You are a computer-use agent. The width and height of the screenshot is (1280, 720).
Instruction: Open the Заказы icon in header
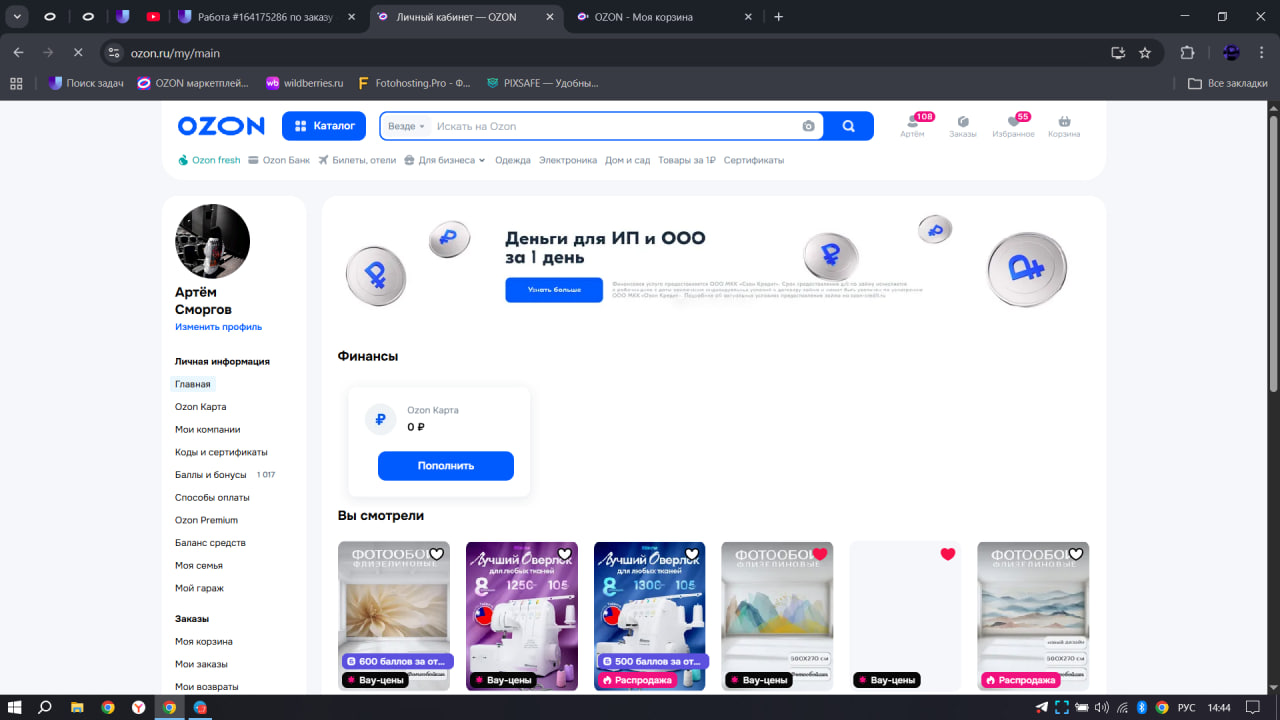963,126
